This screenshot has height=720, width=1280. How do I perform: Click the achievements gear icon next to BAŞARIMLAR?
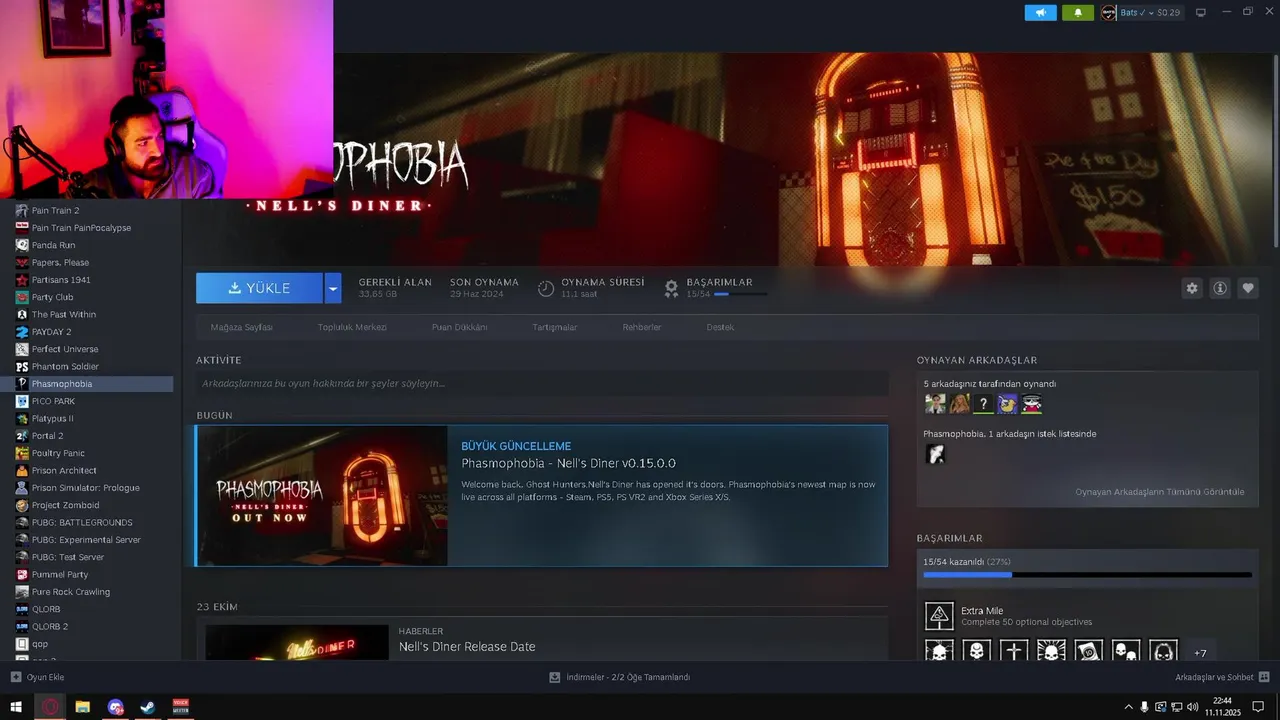[x=672, y=288]
